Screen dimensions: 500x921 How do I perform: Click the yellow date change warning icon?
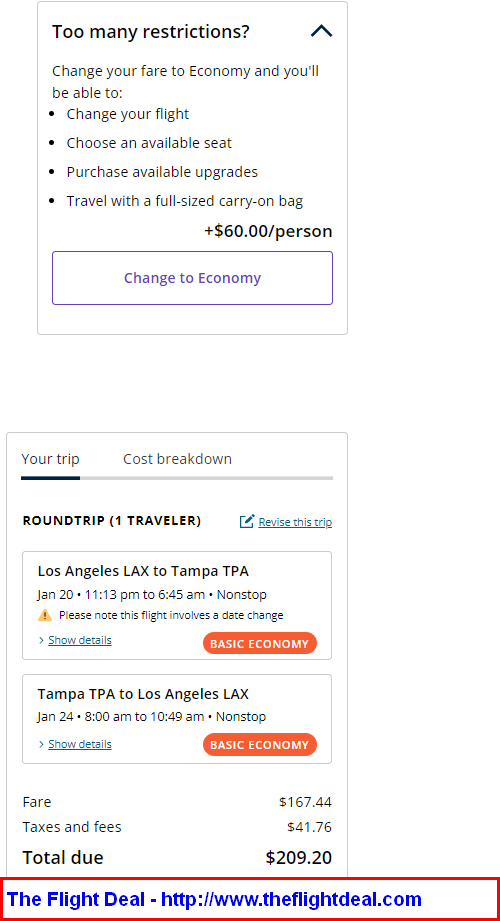[45, 615]
